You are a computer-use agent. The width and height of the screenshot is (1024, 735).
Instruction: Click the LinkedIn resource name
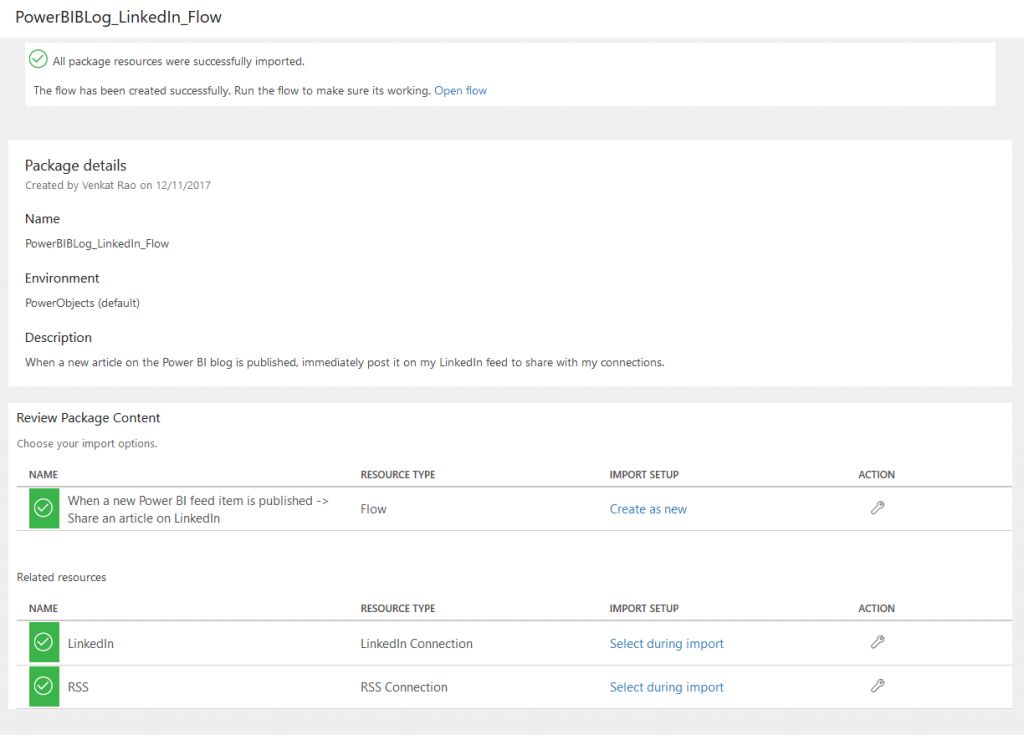point(91,644)
